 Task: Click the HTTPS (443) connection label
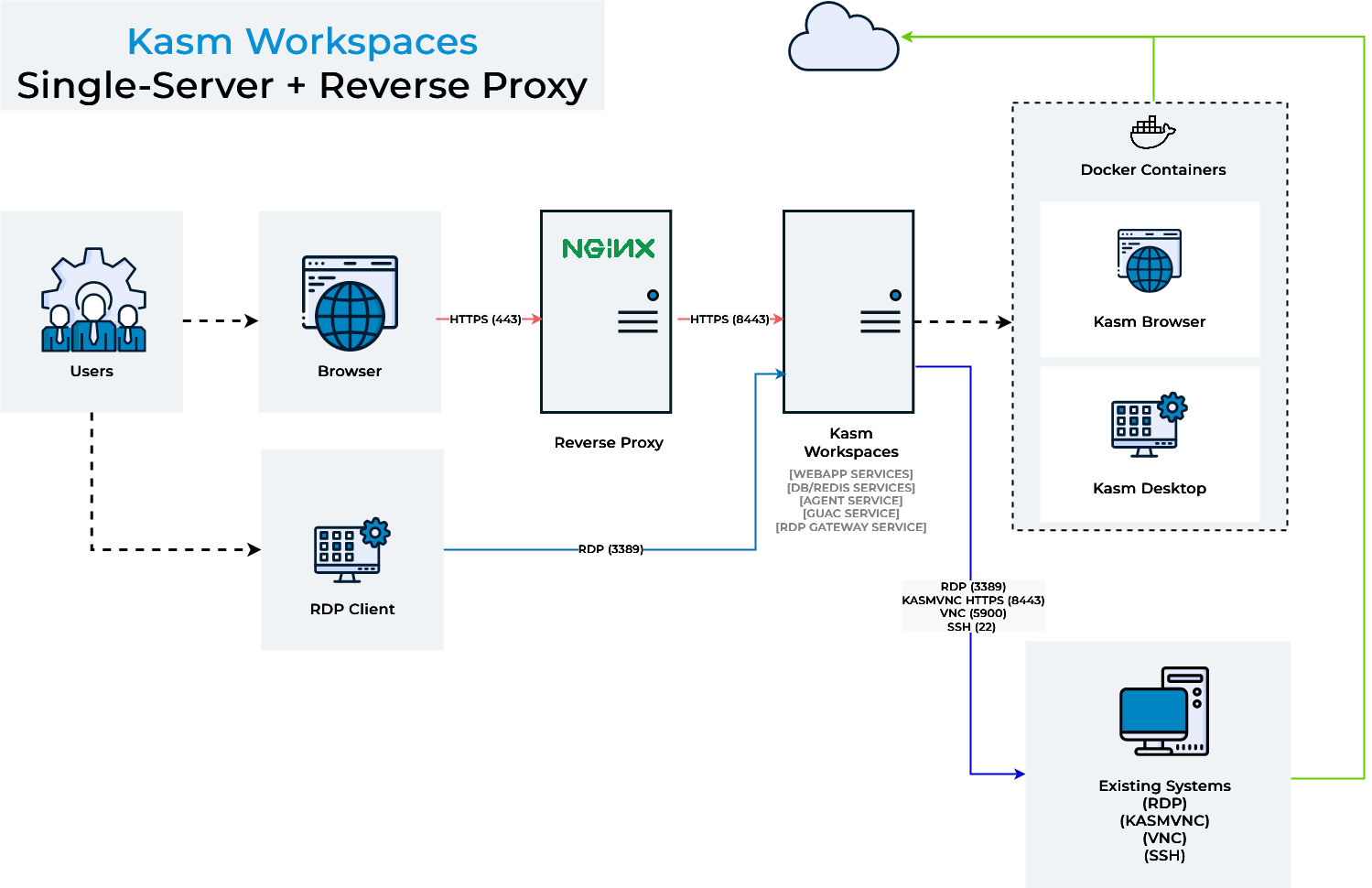click(x=485, y=319)
